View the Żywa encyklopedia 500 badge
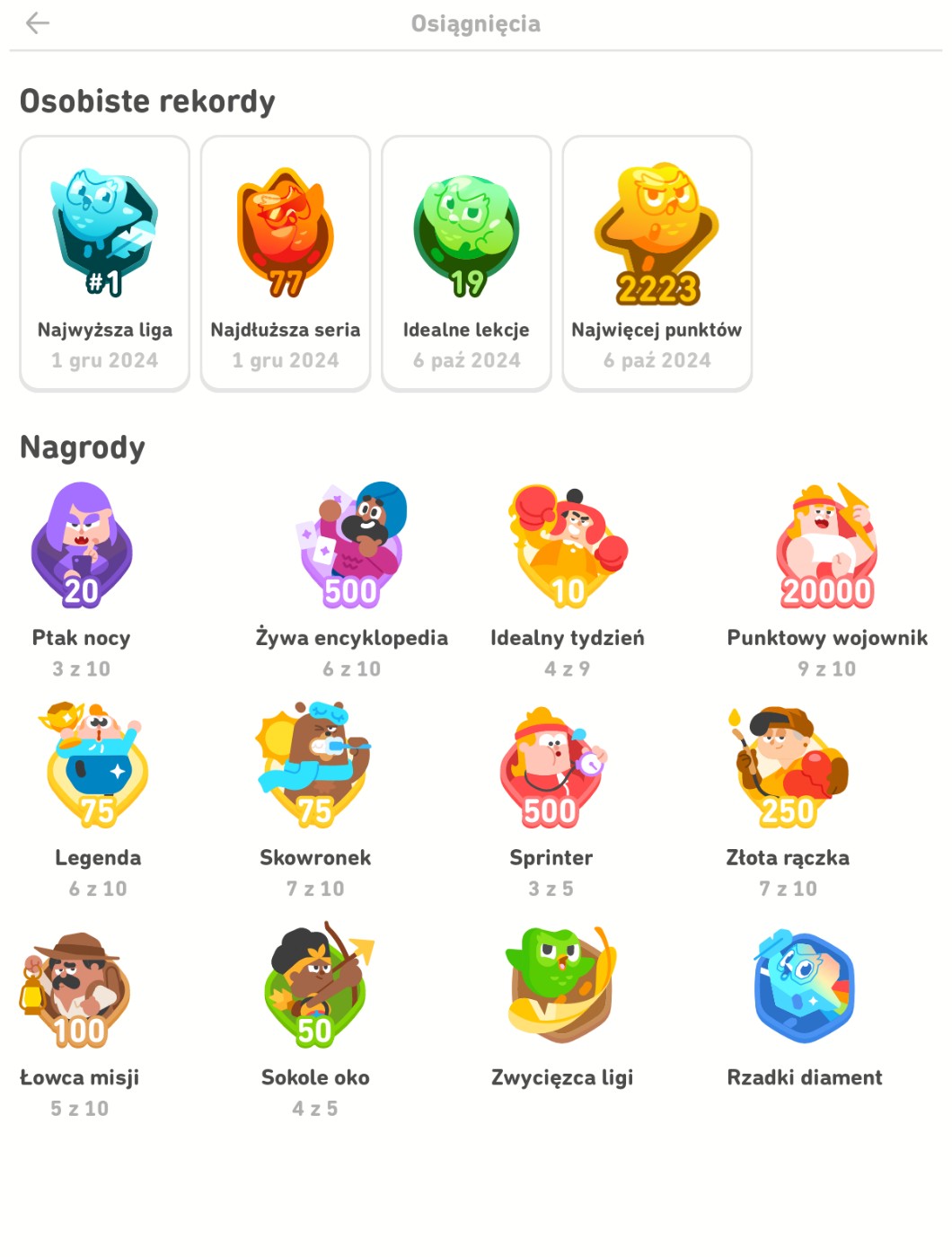This screenshot has width=952, height=1257. tap(351, 545)
